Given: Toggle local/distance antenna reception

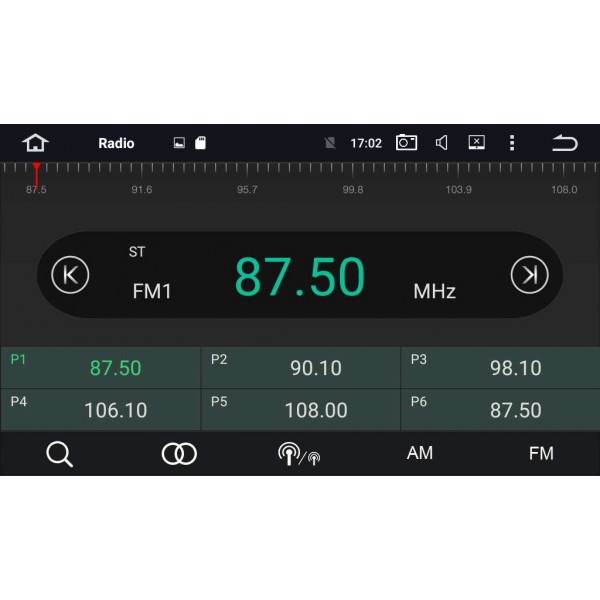Looking at the screenshot, I should pos(299,454).
